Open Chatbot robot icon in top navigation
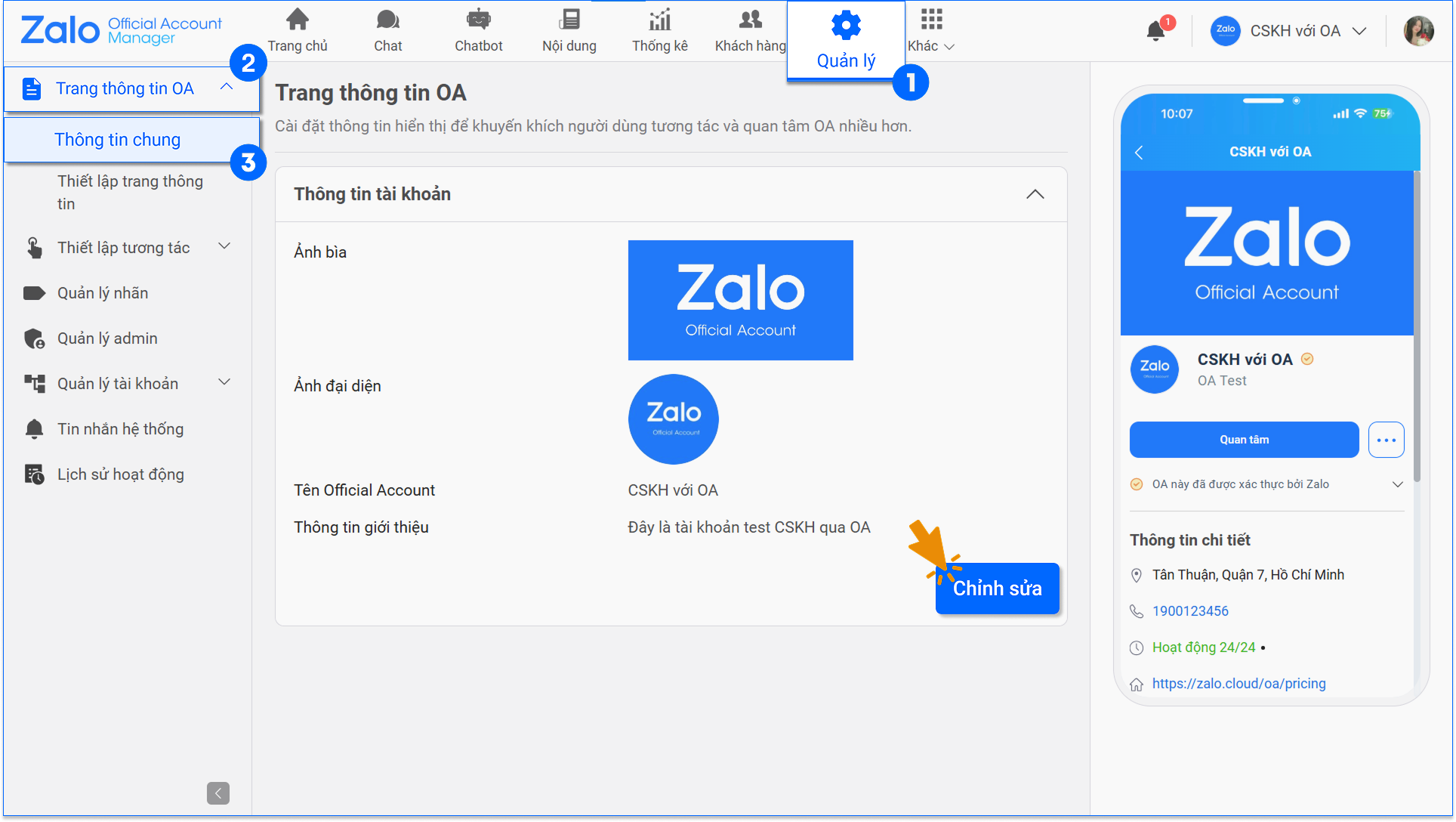The image size is (1456, 822). point(478,20)
